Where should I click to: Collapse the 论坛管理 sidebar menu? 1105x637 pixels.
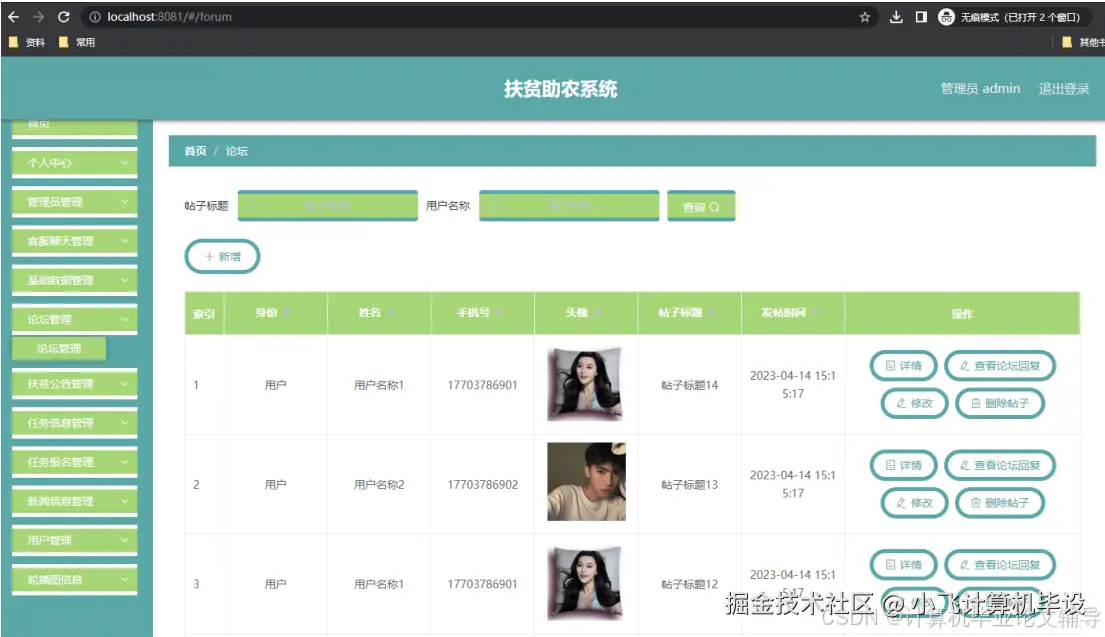(x=75, y=319)
